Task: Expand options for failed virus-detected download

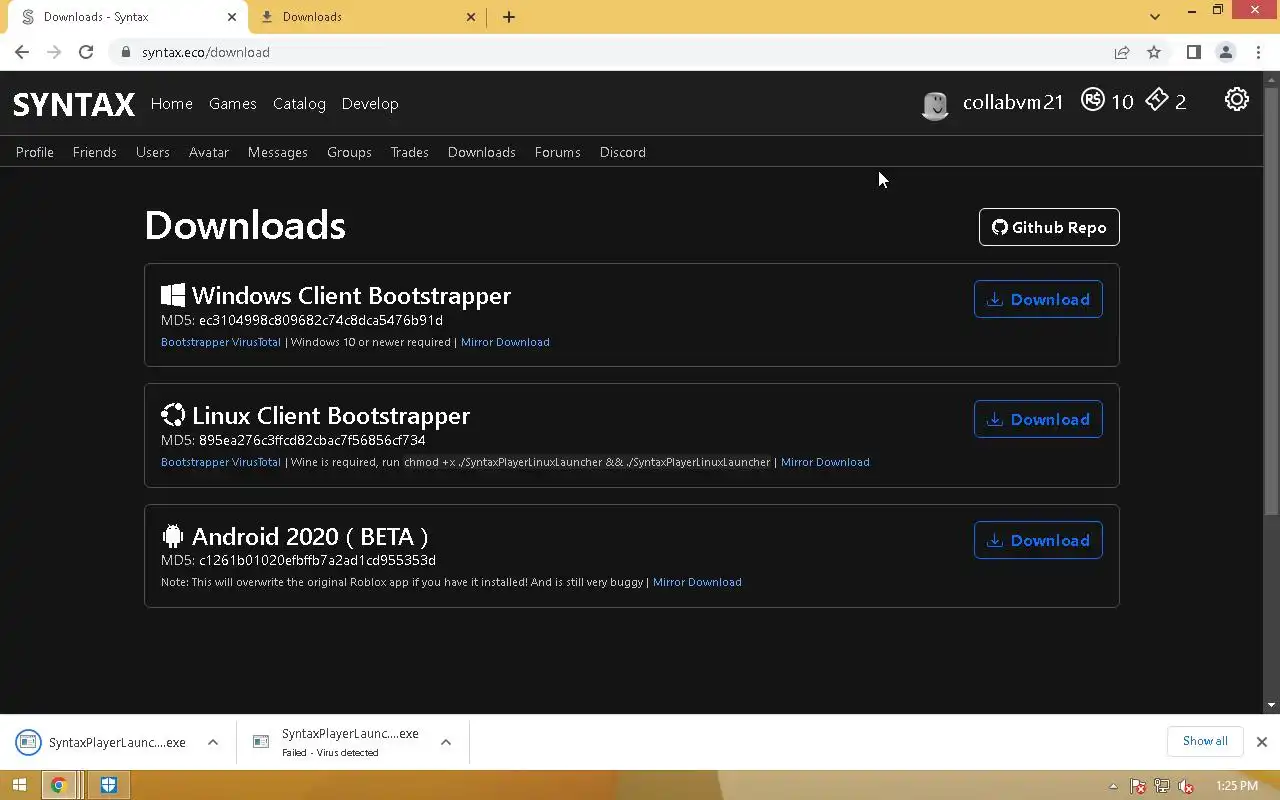Action: (446, 742)
